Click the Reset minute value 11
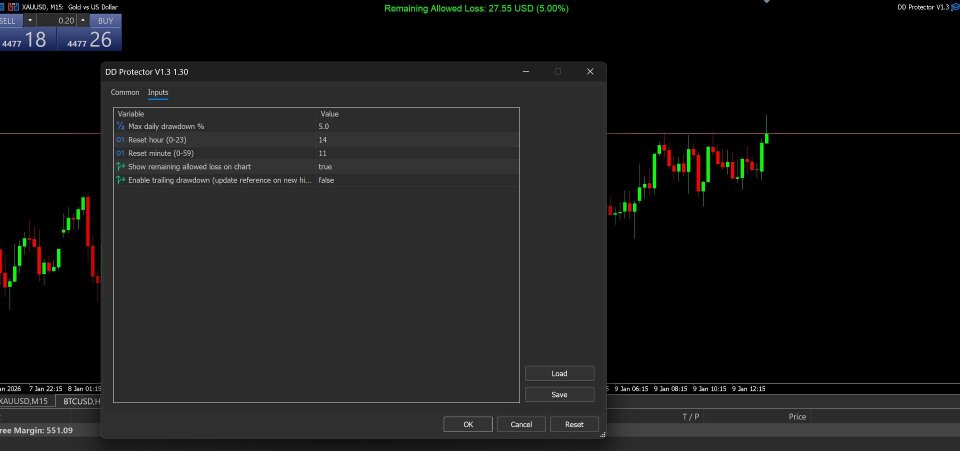 pos(323,154)
